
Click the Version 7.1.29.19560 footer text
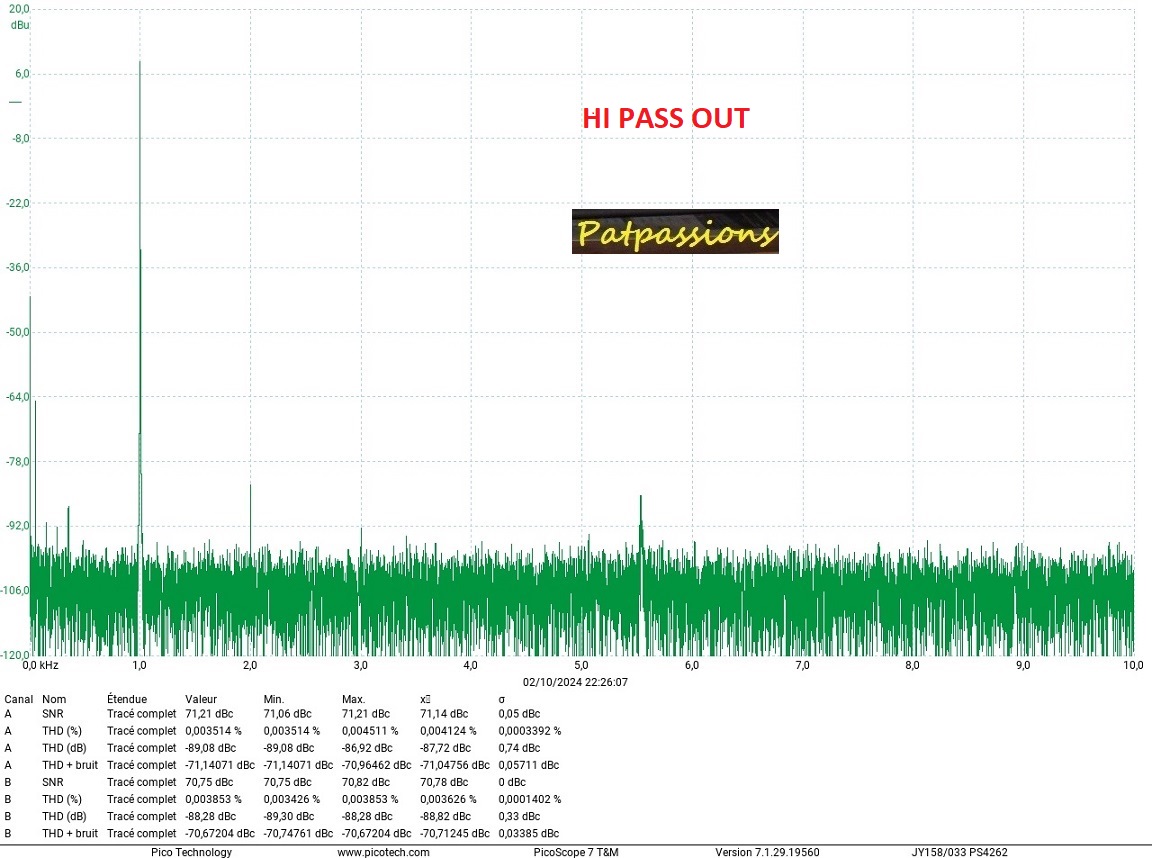click(x=767, y=852)
